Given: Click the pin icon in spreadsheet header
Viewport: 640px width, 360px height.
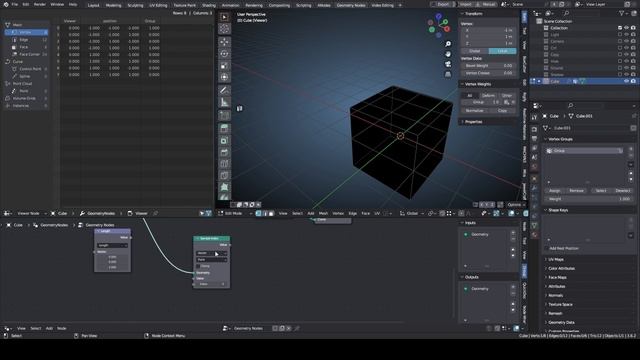Looking at the screenshot, I should click(x=156, y=213).
